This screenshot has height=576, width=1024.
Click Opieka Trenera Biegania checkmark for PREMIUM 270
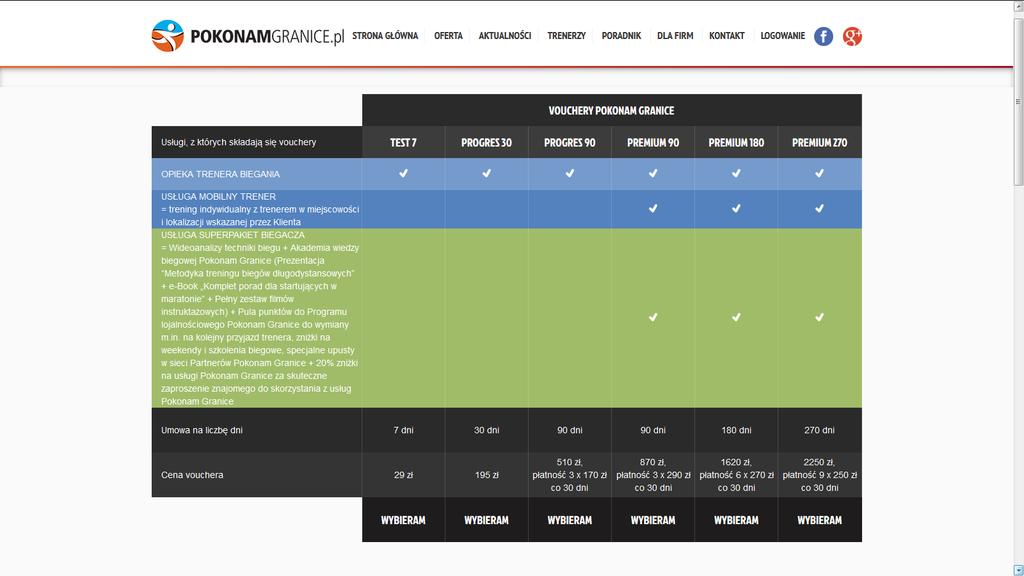coord(820,173)
